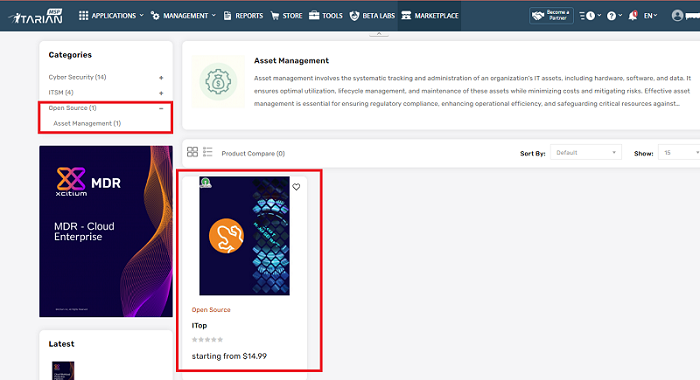Collapse the Open Source category minus

(161, 109)
